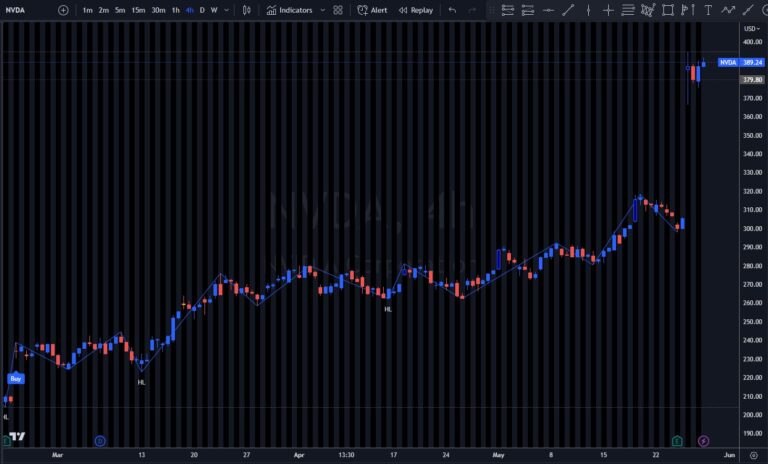Image resolution: width=768 pixels, height=464 pixels.
Task: Click the Buy signal marker on chart
Action: click(x=16, y=379)
